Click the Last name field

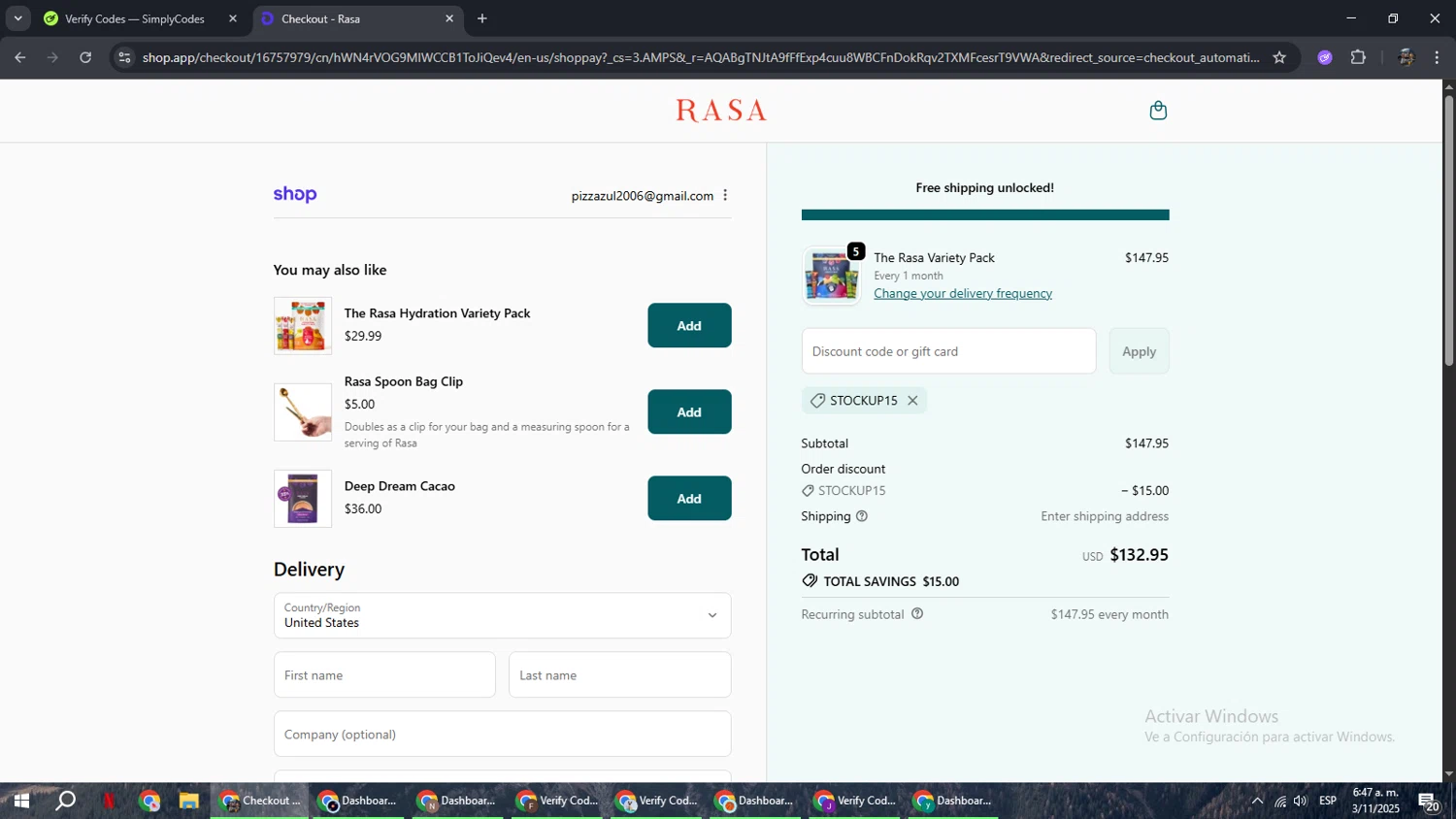point(619,674)
